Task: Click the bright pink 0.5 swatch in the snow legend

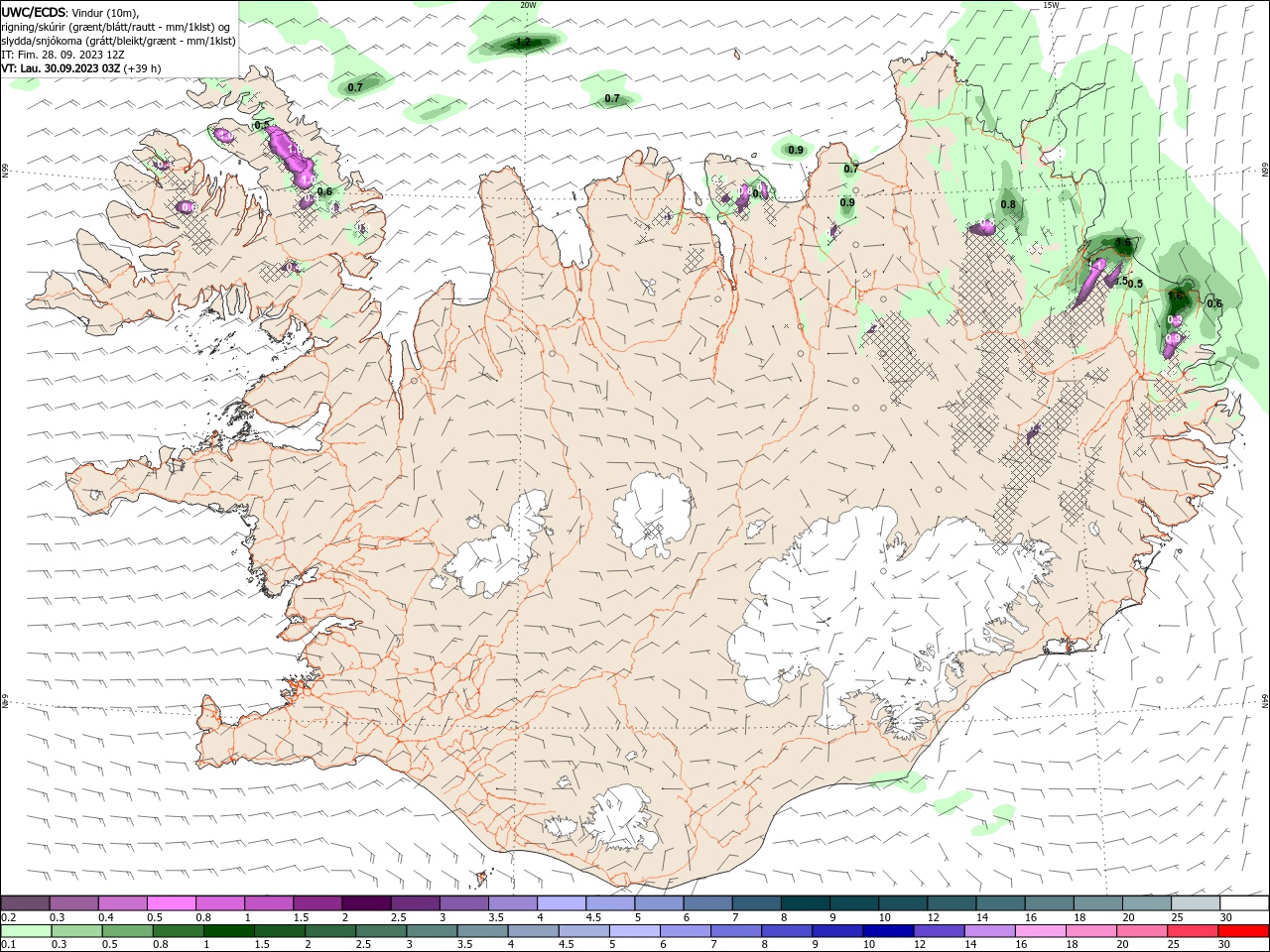Action: point(171,902)
